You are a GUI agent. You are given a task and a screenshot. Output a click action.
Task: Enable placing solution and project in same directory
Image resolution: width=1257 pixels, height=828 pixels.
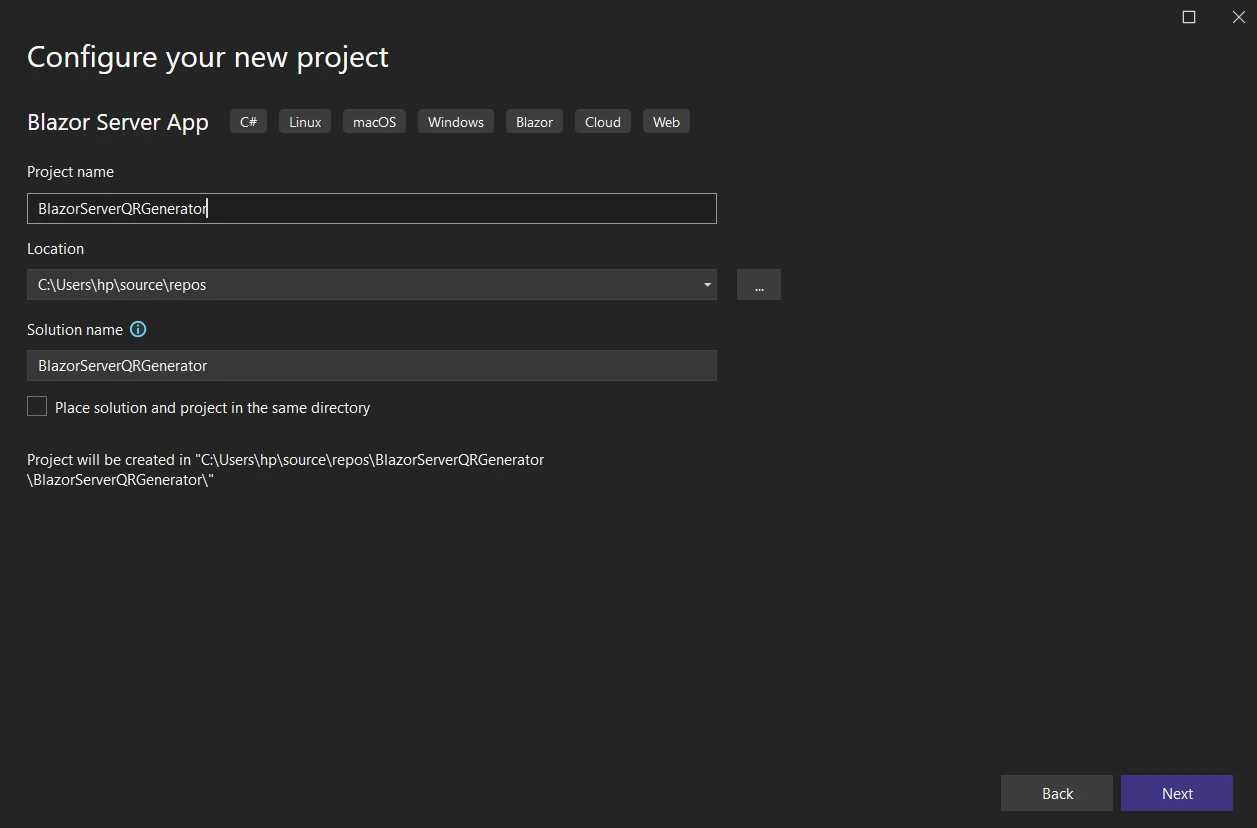click(x=37, y=407)
